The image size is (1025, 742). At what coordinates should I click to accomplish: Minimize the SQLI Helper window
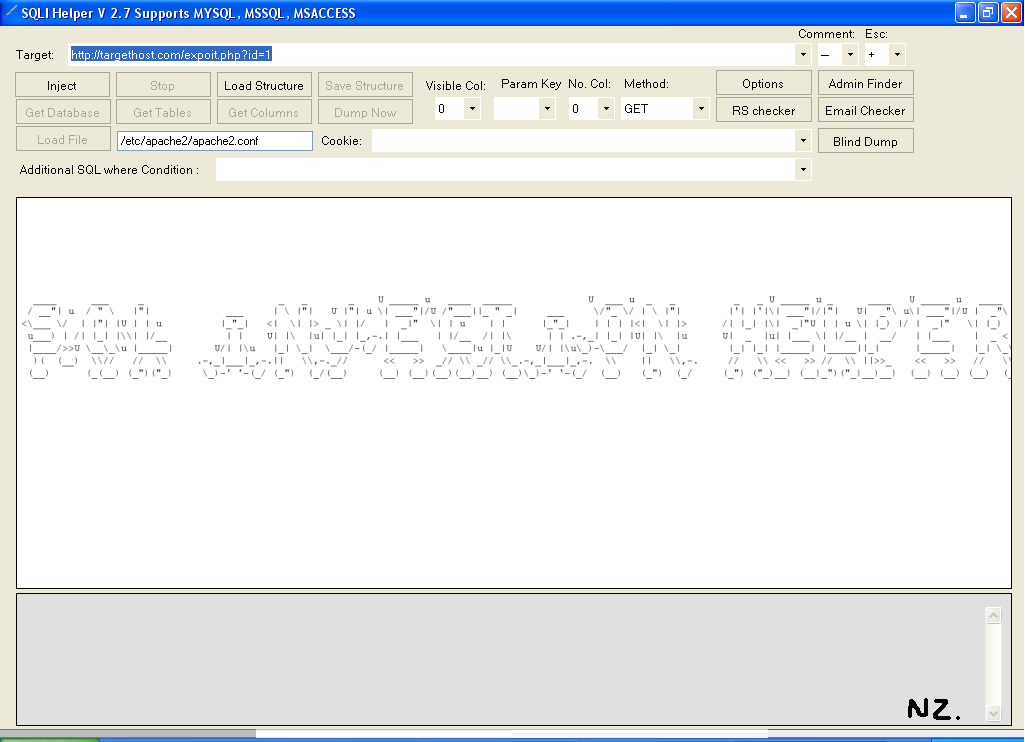click(x=964, y=12)
